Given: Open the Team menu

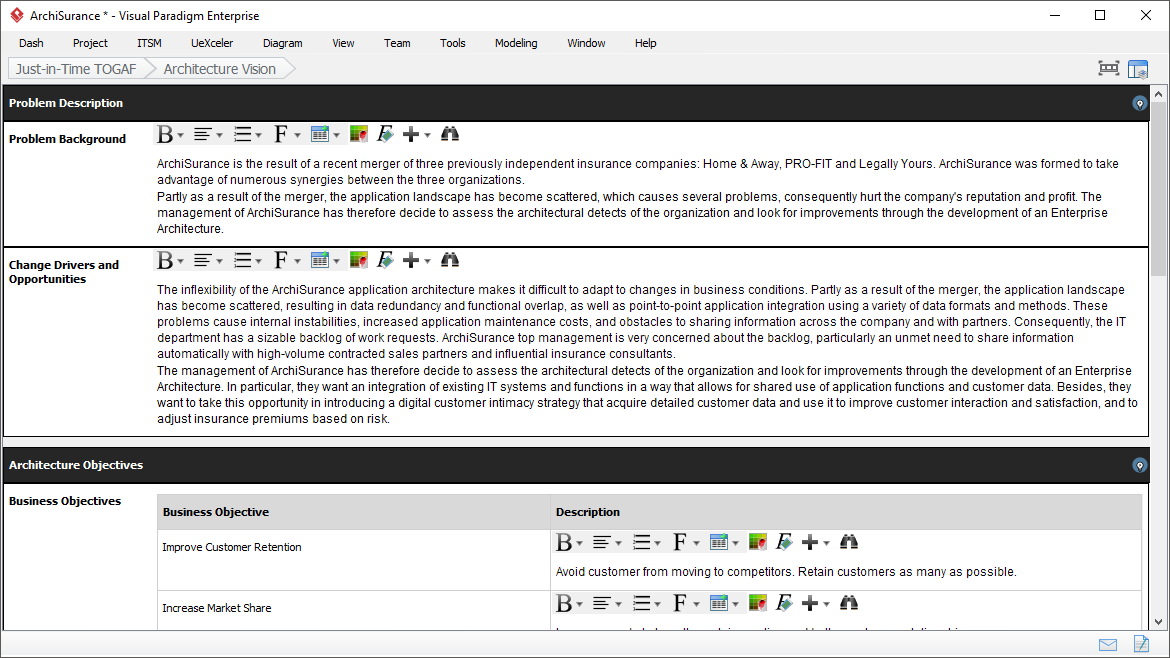Looking at the screenshot, I should coord(397,43).
